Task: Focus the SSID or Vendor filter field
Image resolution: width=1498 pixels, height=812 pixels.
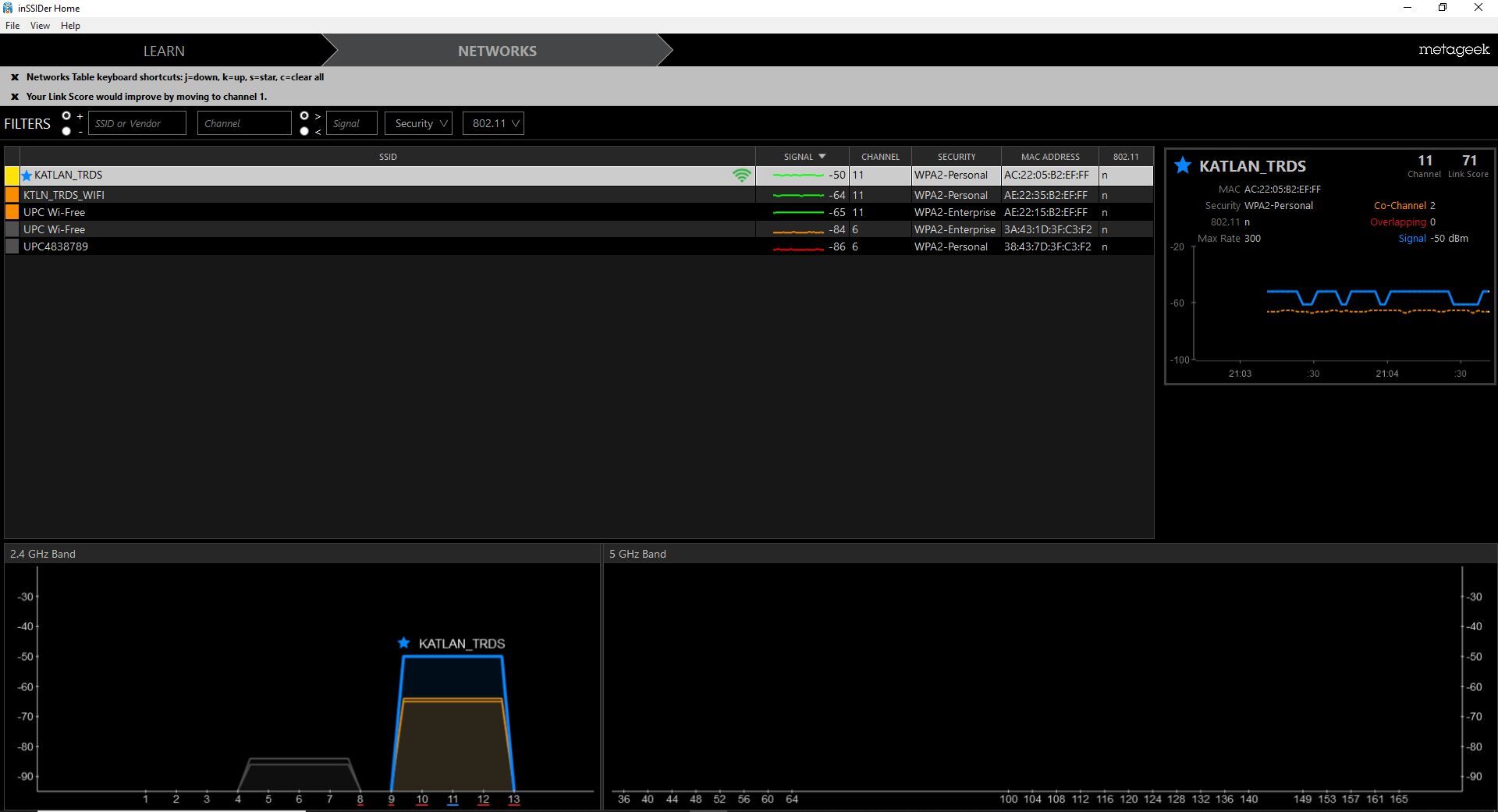Action: click(137, 123)
